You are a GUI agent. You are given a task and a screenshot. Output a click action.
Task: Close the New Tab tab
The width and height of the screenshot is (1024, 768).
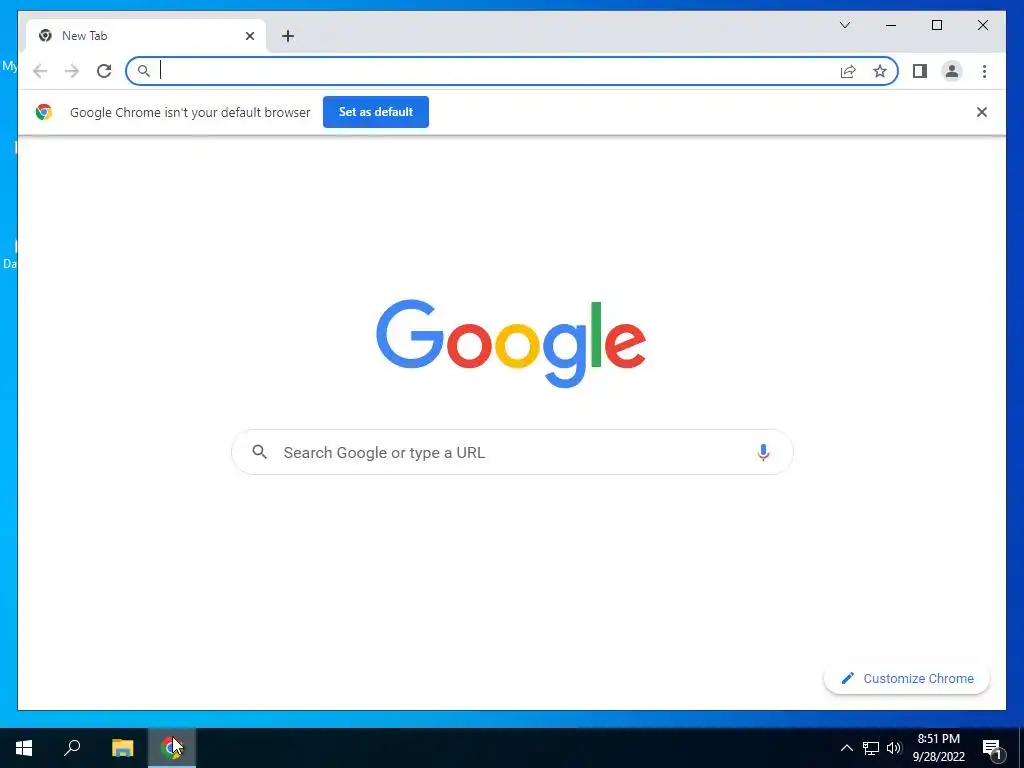249,36
